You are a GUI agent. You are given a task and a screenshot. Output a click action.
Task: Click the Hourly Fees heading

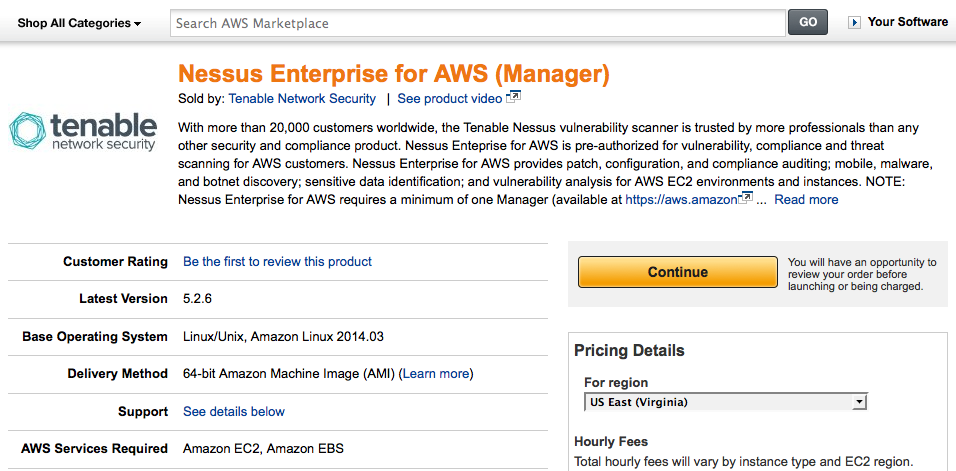click(611, 441)
